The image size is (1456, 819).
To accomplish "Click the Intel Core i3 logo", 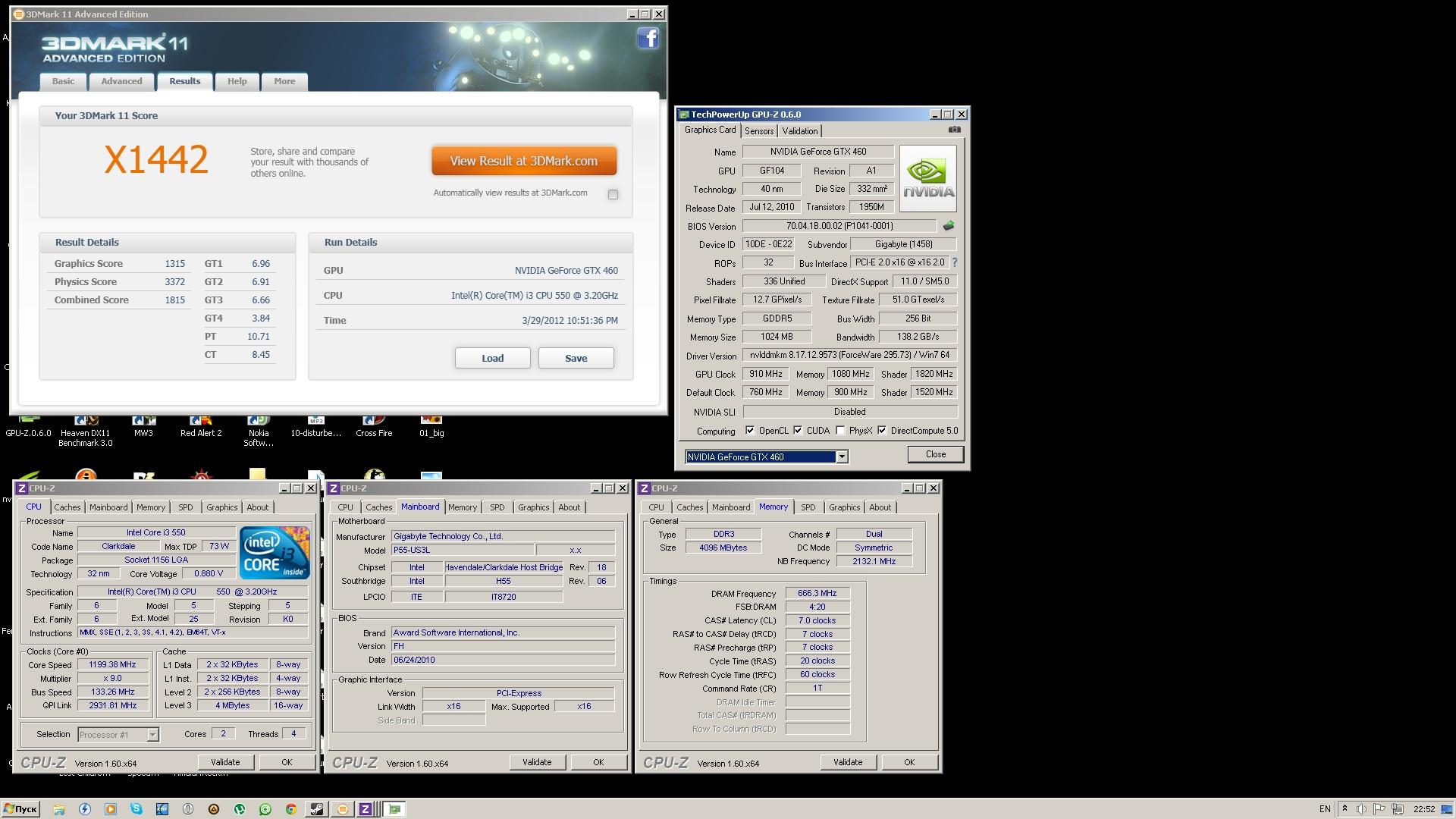I will click(275, 552).
